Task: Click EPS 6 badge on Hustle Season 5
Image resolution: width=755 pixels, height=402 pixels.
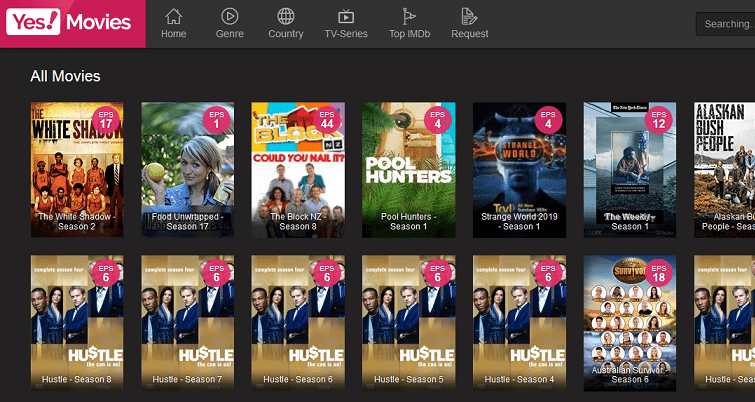Action: (438, 273)
